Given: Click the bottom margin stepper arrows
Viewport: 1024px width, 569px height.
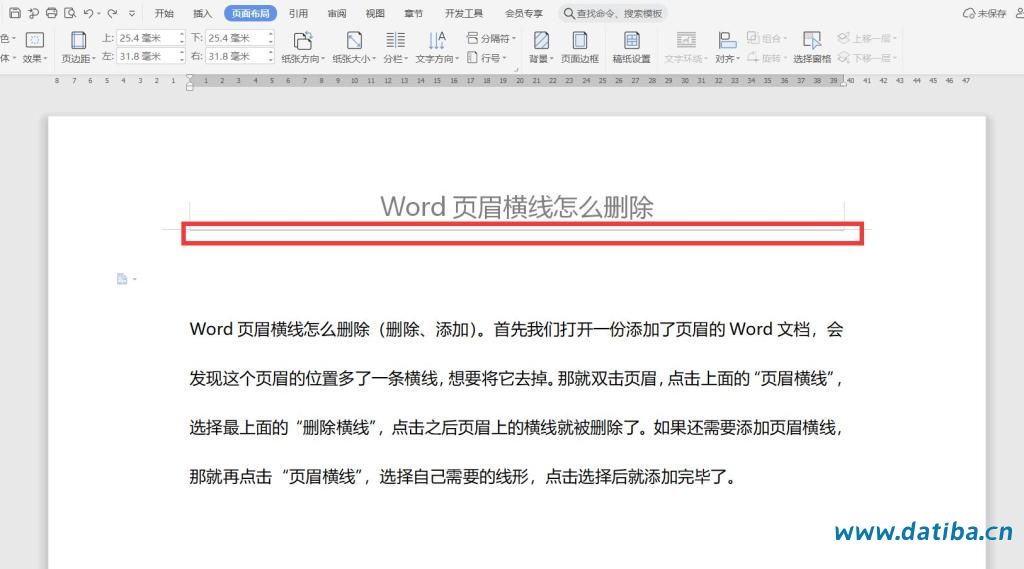Looking at the screenshot, I should (270, 38).
